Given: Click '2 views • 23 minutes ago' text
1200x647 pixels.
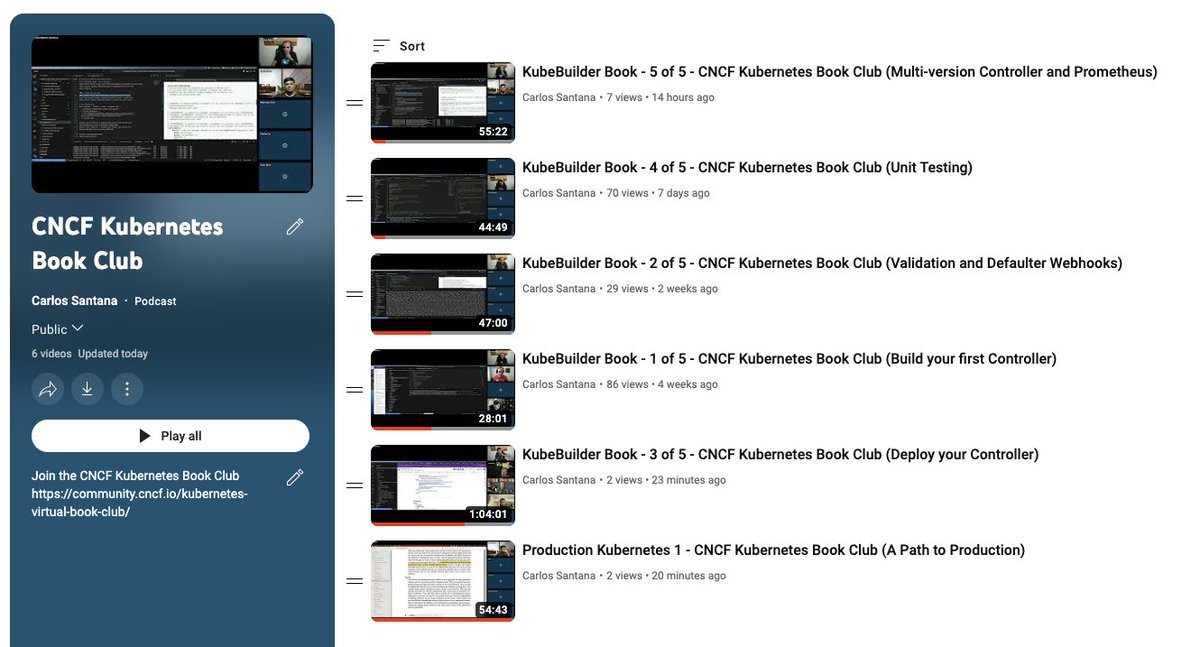Looking at the screenshot, I should [x=667, y=480].
